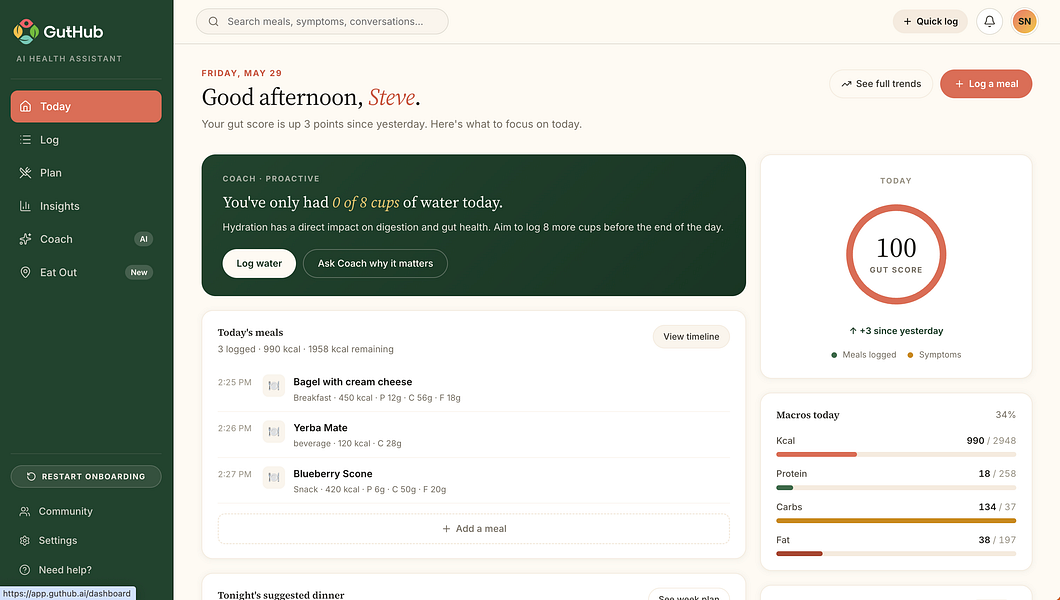Click the notifications bell icon
The width and height of the screenshot is (1060, 600).
click(x=989, y=22)
